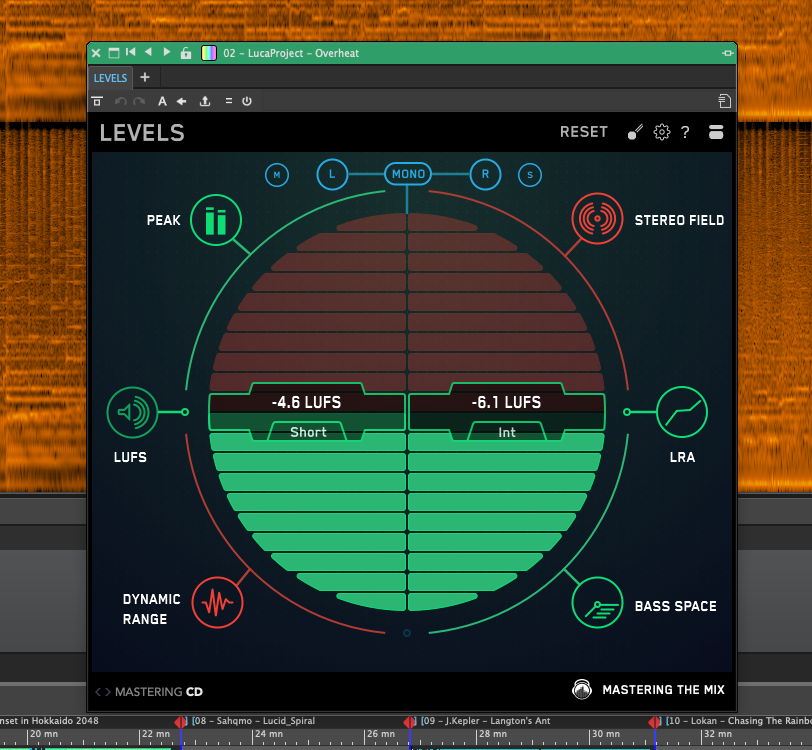Undo last plugin change
The width and height of the screenshot is (812, 750).
tap(121, 101)
